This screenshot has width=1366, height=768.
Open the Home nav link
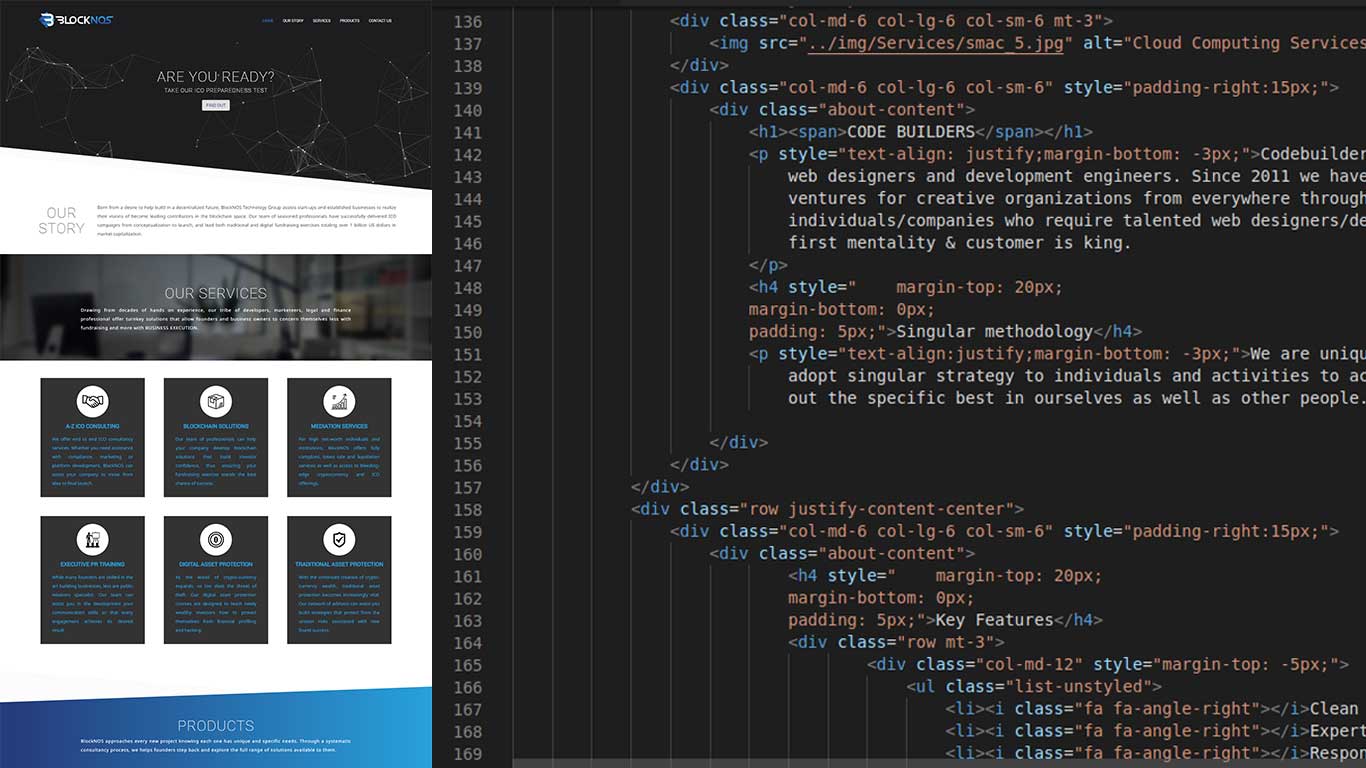267,21
